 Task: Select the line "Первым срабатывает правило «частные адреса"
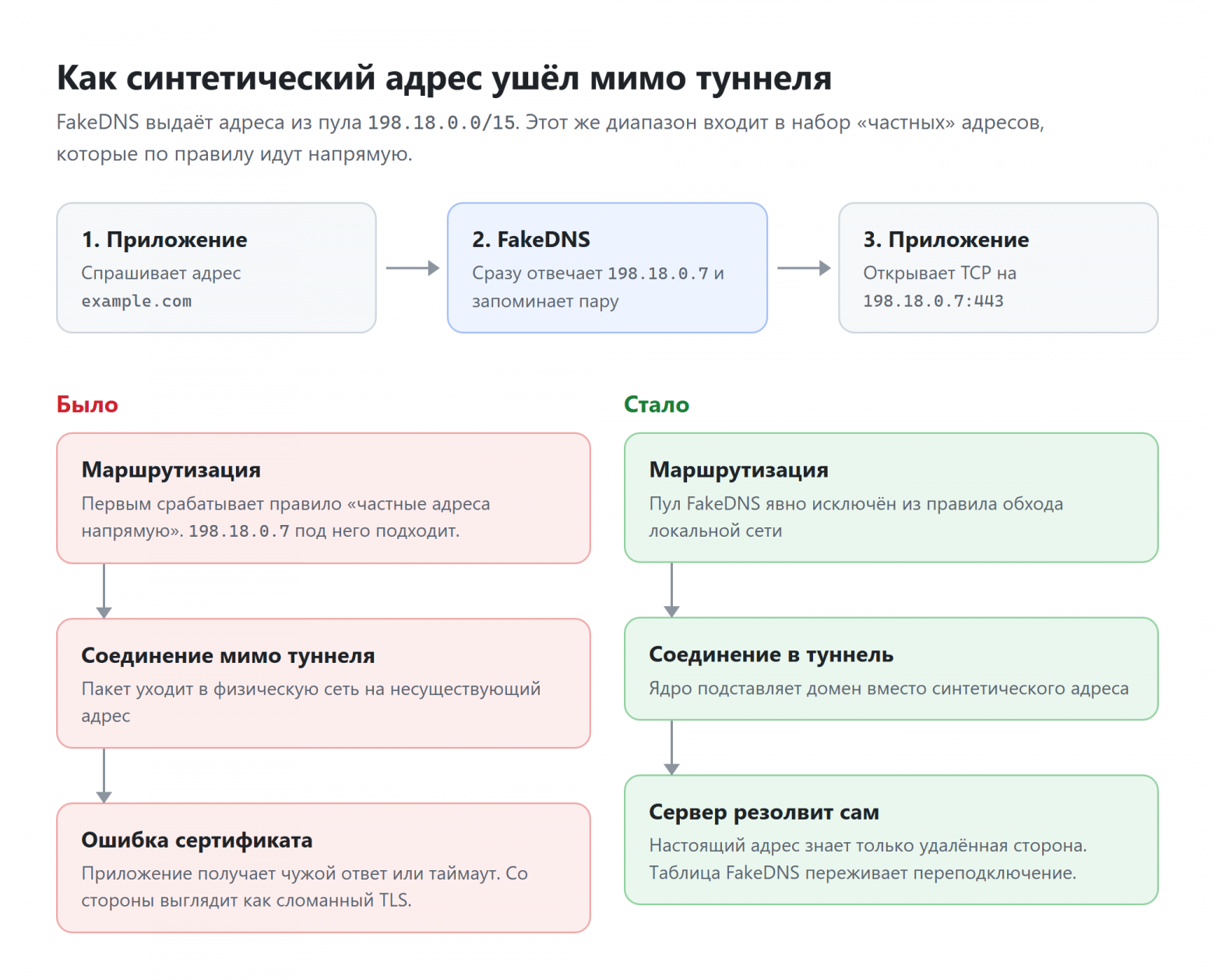coord(286,504)
